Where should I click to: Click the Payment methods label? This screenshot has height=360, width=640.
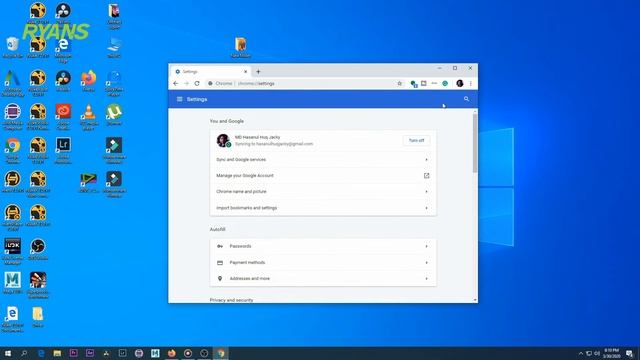pos(247,262)
